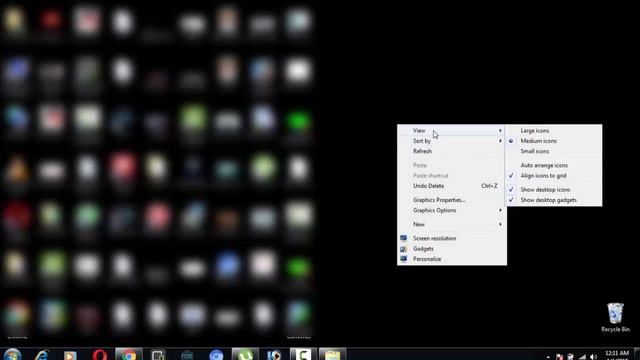Launch Internet Explorer from the taskbar
The image size is (640, 360).
(x=41, y=355)
